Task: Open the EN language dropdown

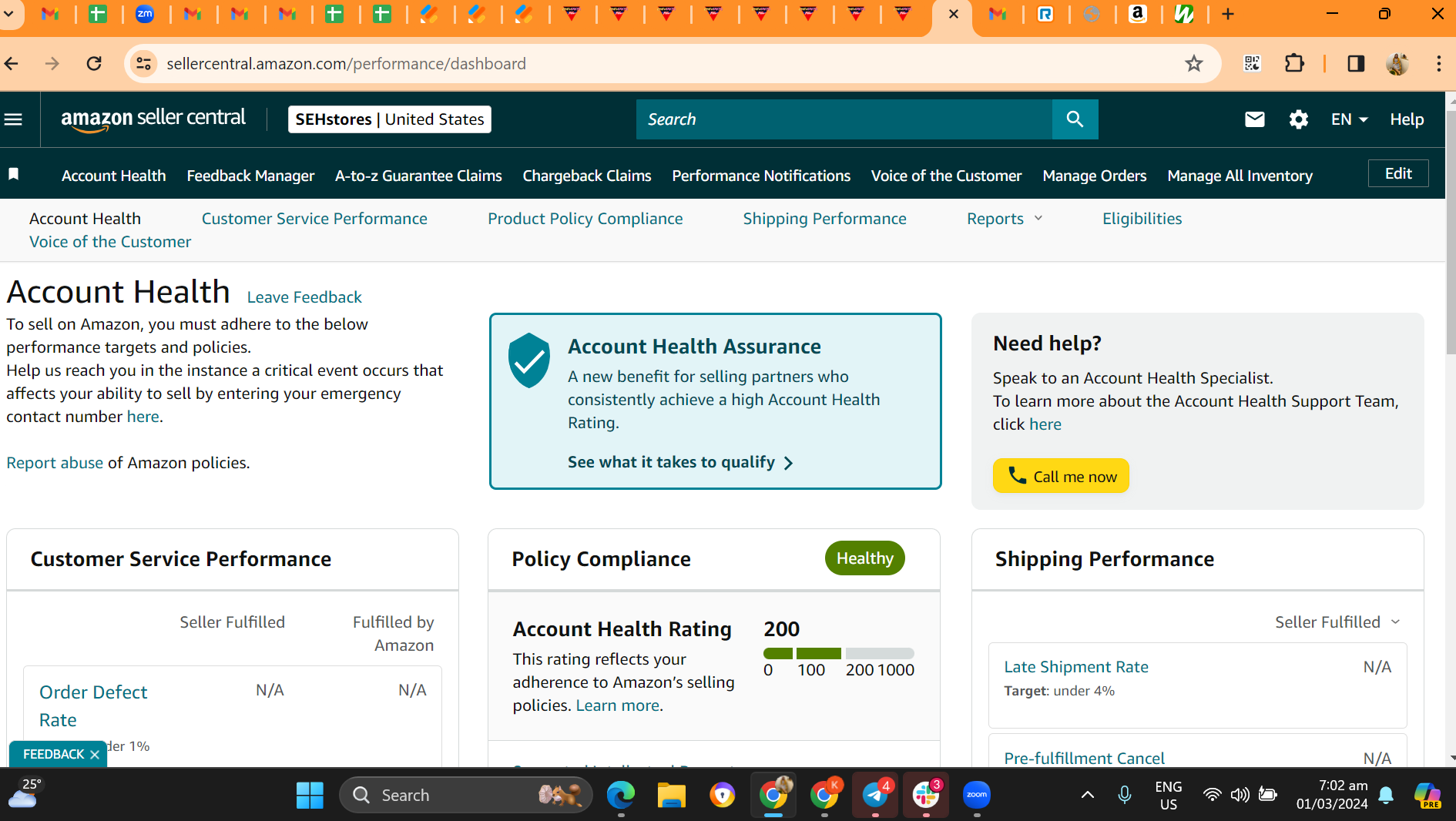Action: pos(1349,119)
